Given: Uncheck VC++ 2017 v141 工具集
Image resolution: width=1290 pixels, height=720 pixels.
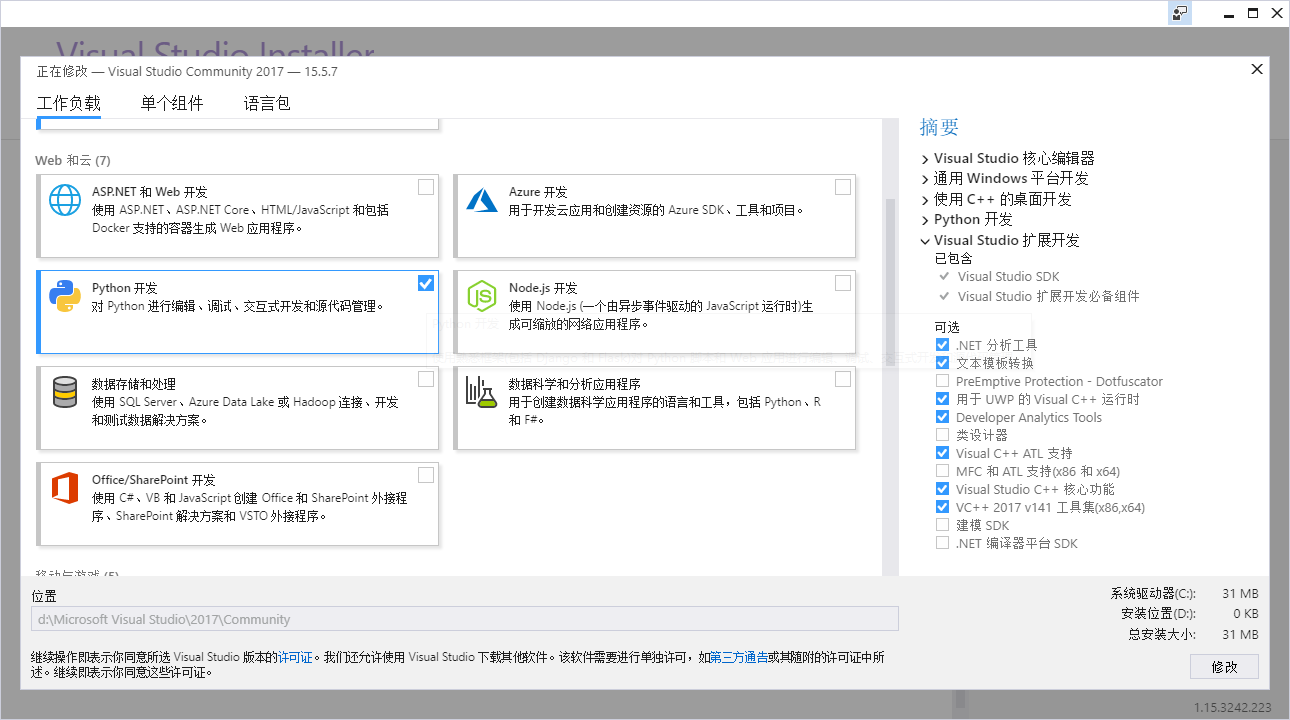Looking at the screenshot, I should point(942,507).
